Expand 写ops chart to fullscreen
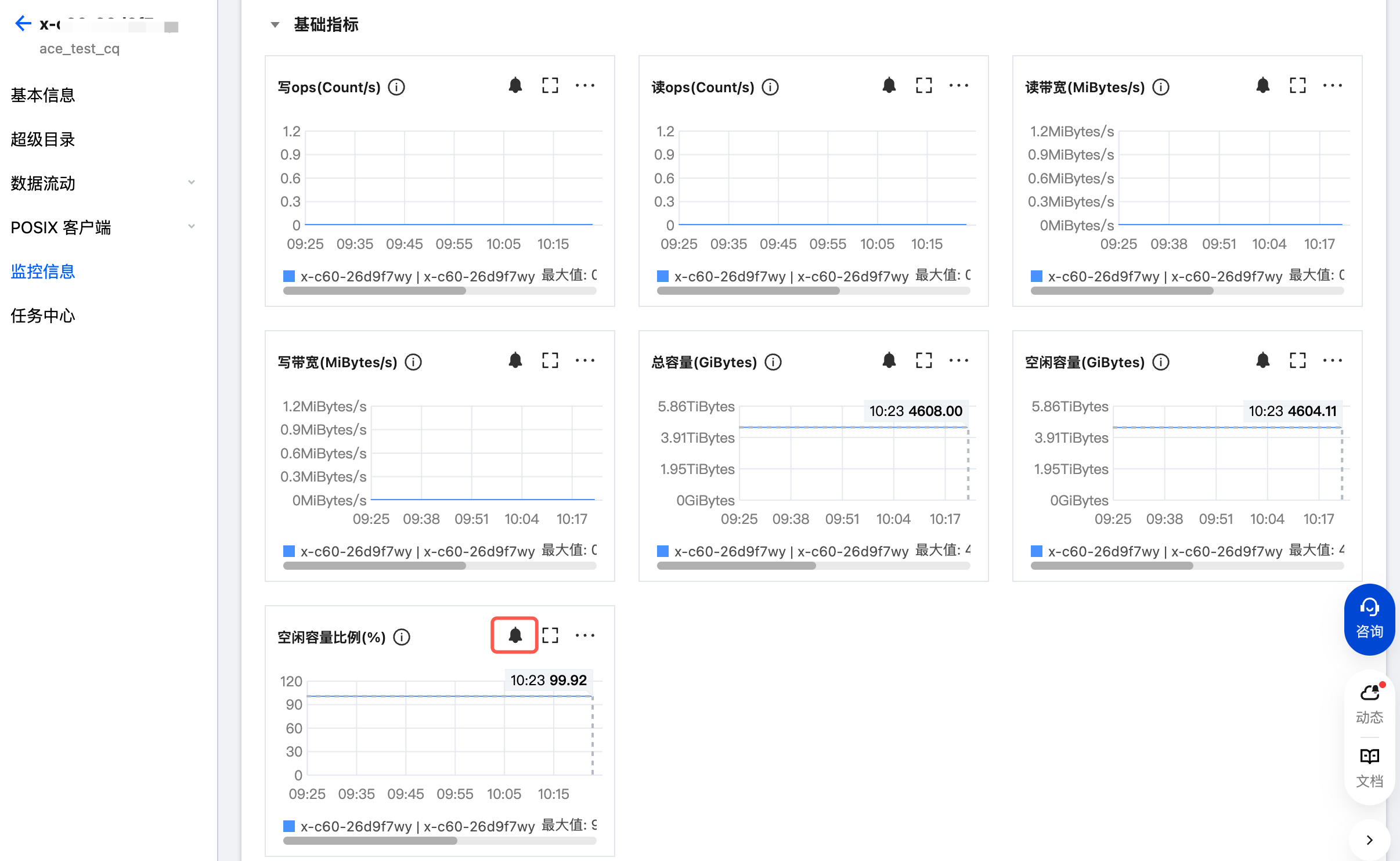The height and width of the screenshot is (861, 1400). click(x=550, y=86)
